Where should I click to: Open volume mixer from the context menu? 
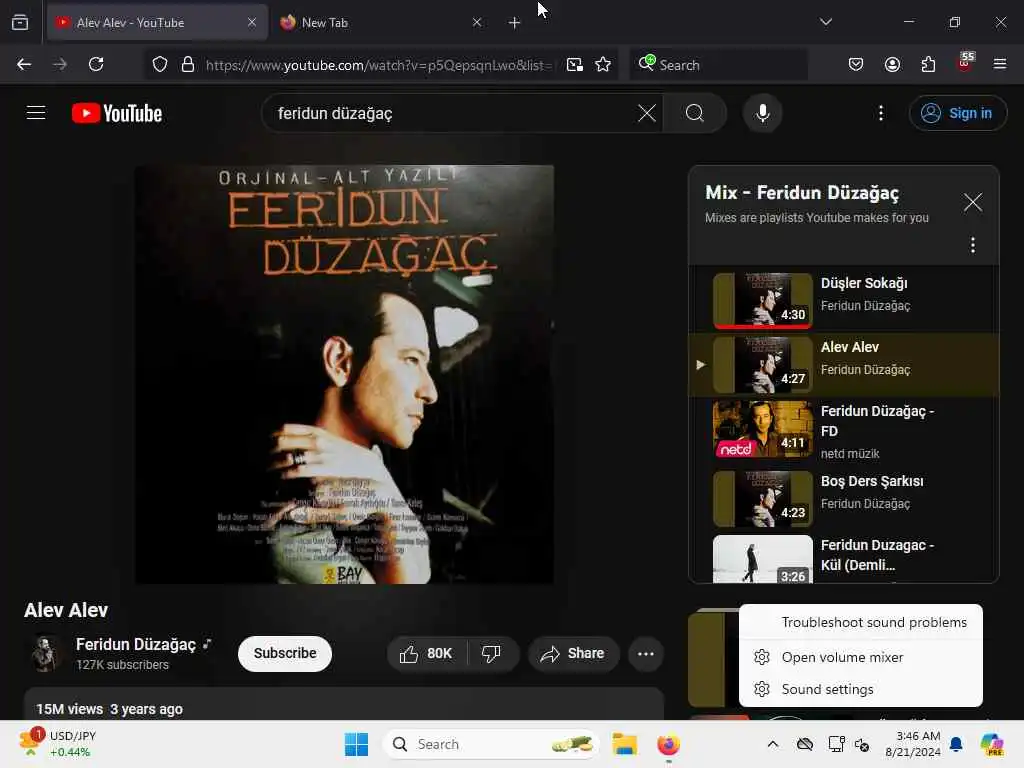click(861, 657)
